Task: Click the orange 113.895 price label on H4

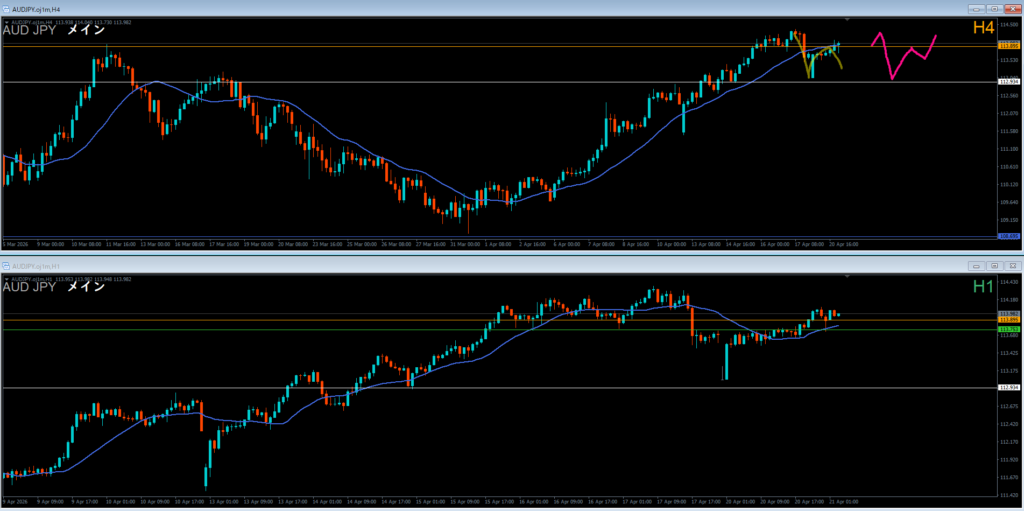Action: point(1008,46)
